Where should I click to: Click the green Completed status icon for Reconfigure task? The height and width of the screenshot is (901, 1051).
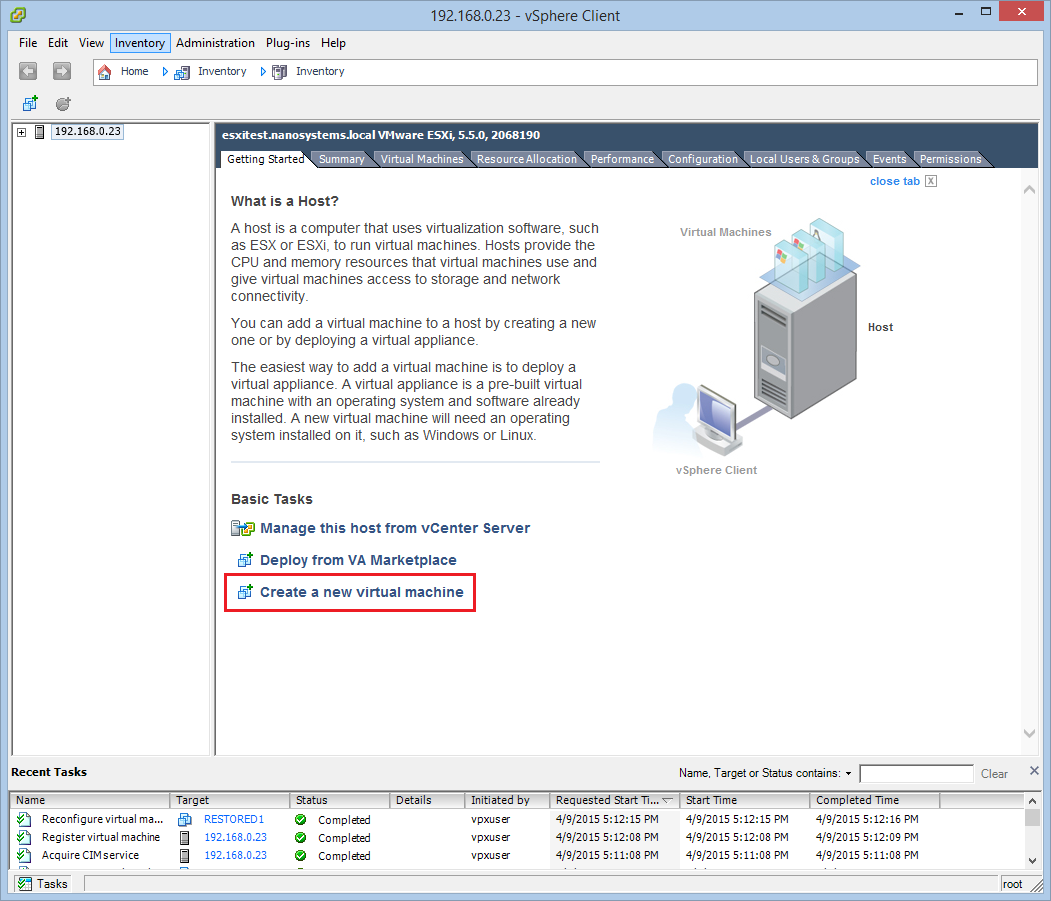pos(301,819)
